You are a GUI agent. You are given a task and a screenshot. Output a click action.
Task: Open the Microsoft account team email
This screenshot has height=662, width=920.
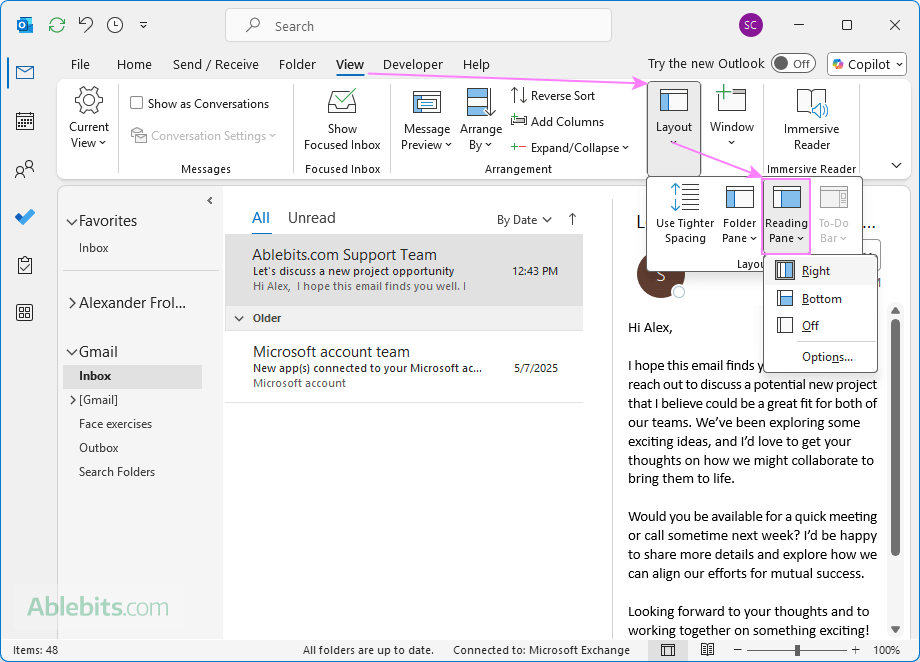click(x=404, y=367)
